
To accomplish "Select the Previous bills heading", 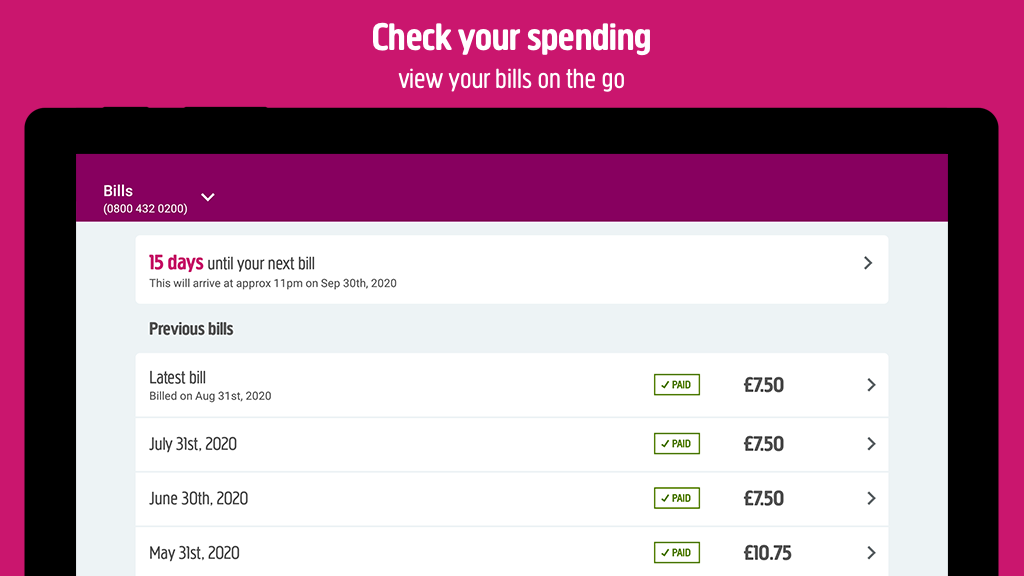I will coord(191,329).
